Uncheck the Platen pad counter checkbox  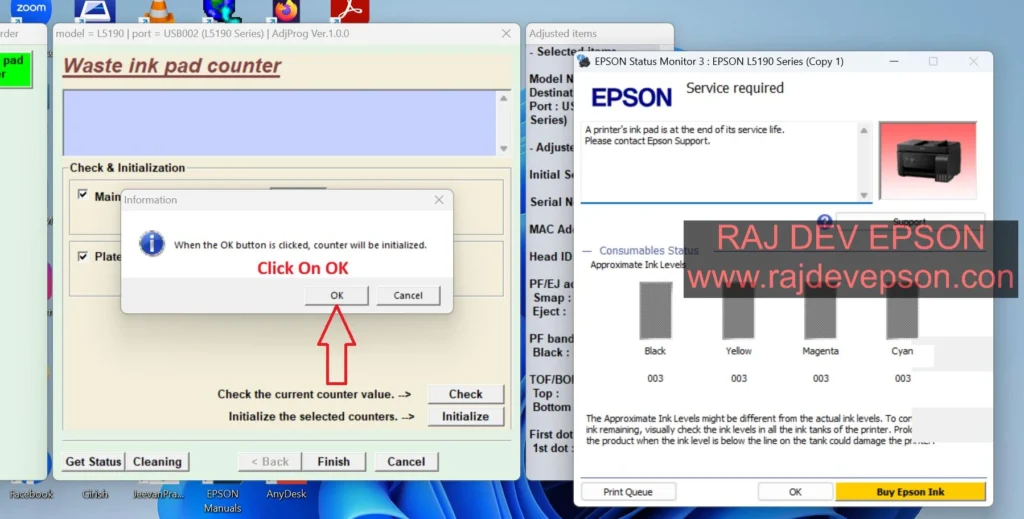coord(83,256)
